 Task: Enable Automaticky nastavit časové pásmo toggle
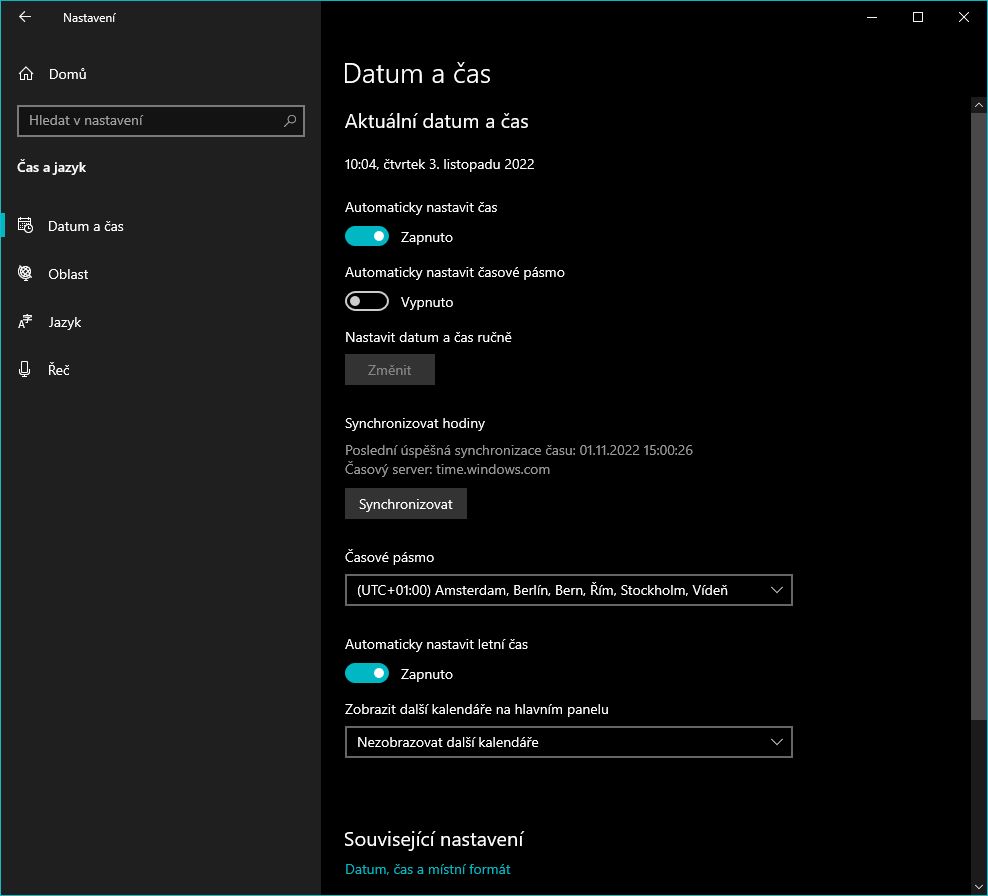[x=366, y=302]
